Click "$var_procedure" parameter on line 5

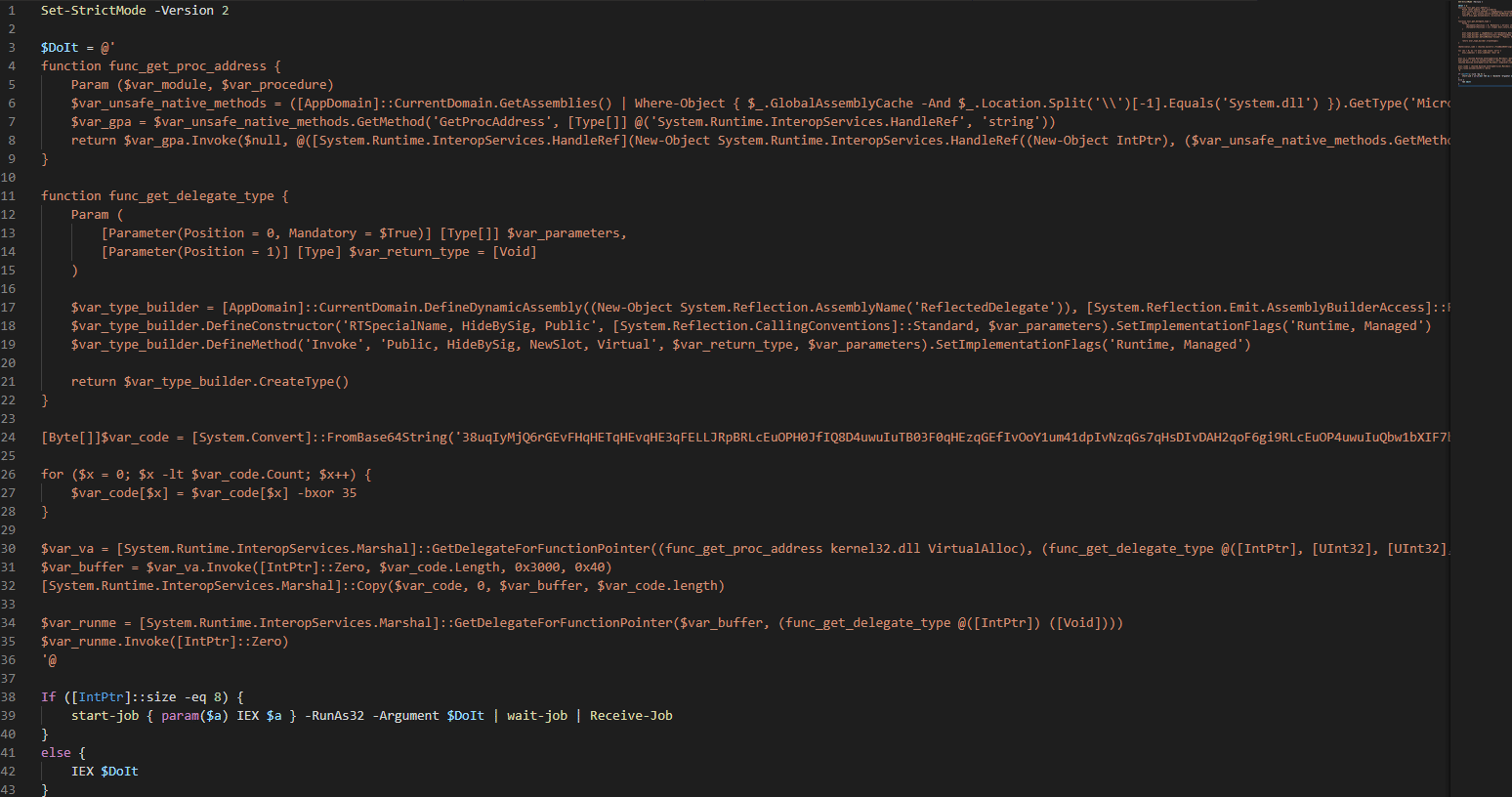click(x=273, y=85)
